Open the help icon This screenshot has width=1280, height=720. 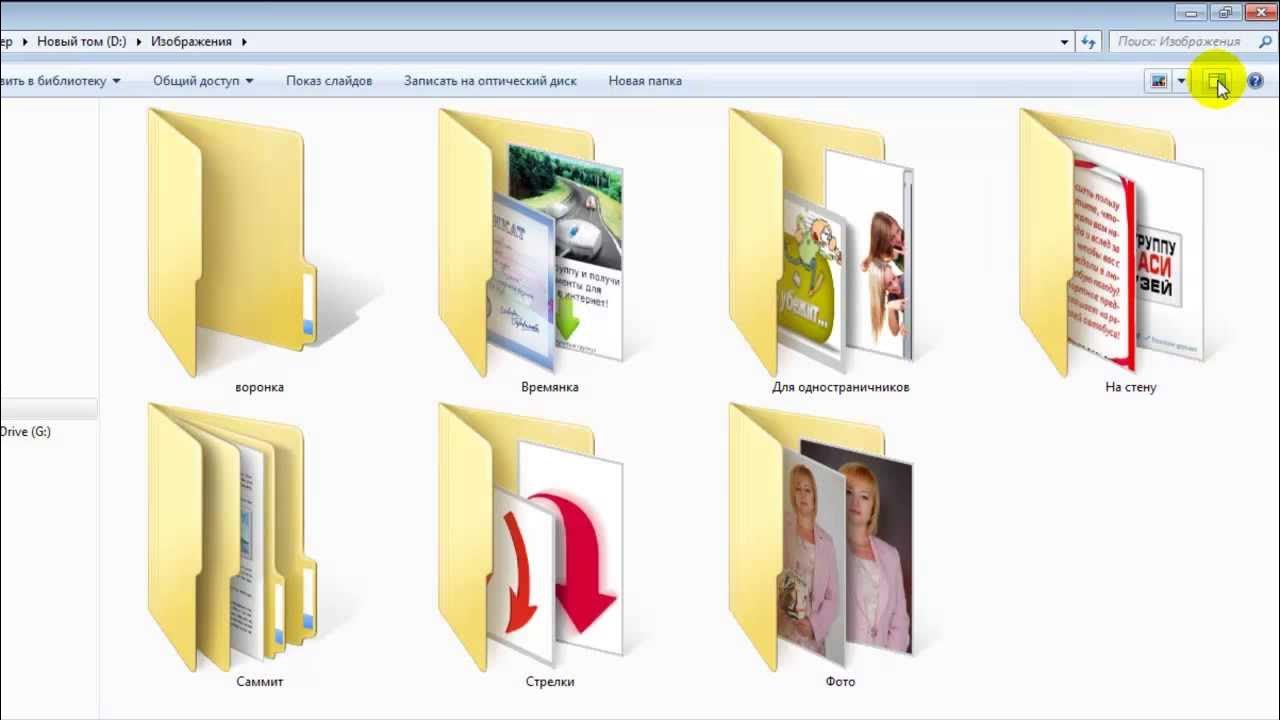(1255, 81)
